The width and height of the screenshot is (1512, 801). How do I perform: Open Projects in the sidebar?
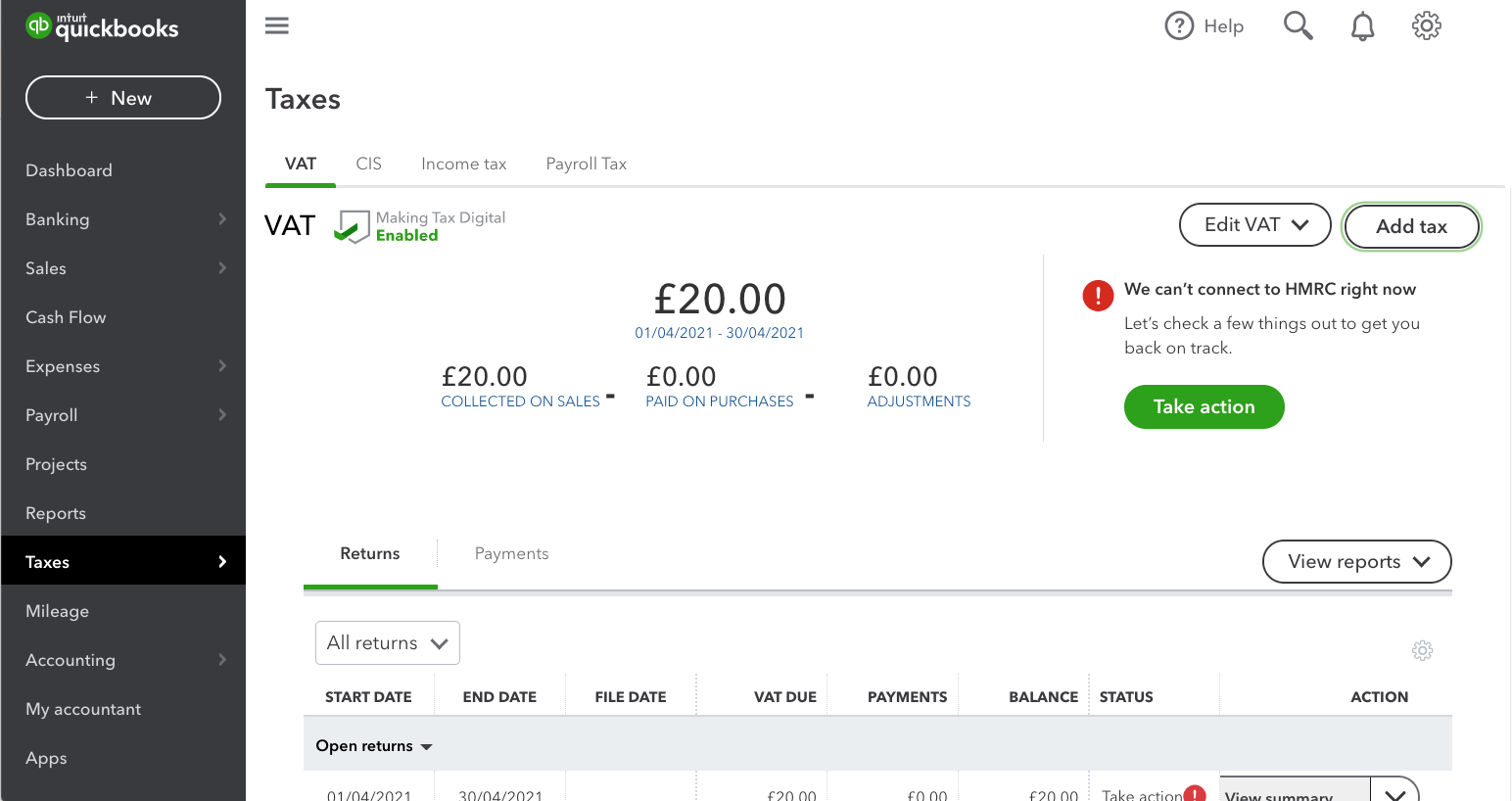pos(56,464)
